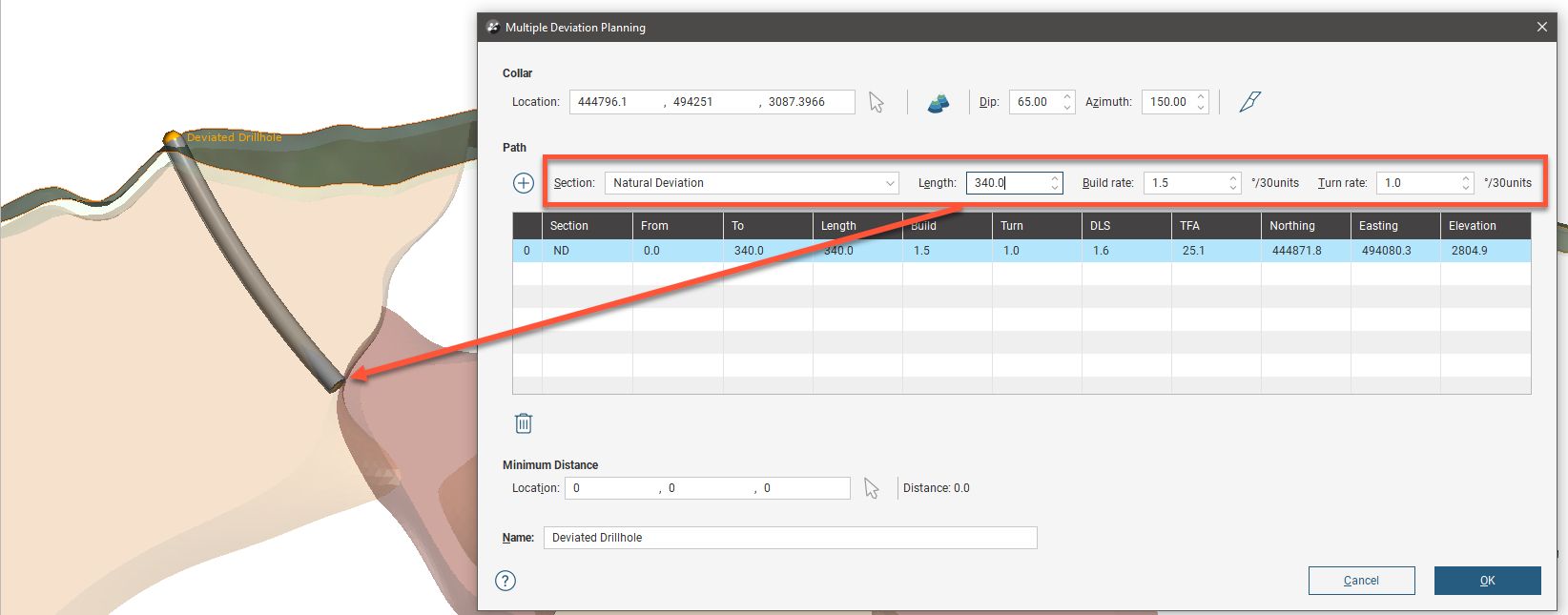Close the Multiple Deviation Planning dialog
Viewport: 1568px width, 615px height.
[1542, 28]
